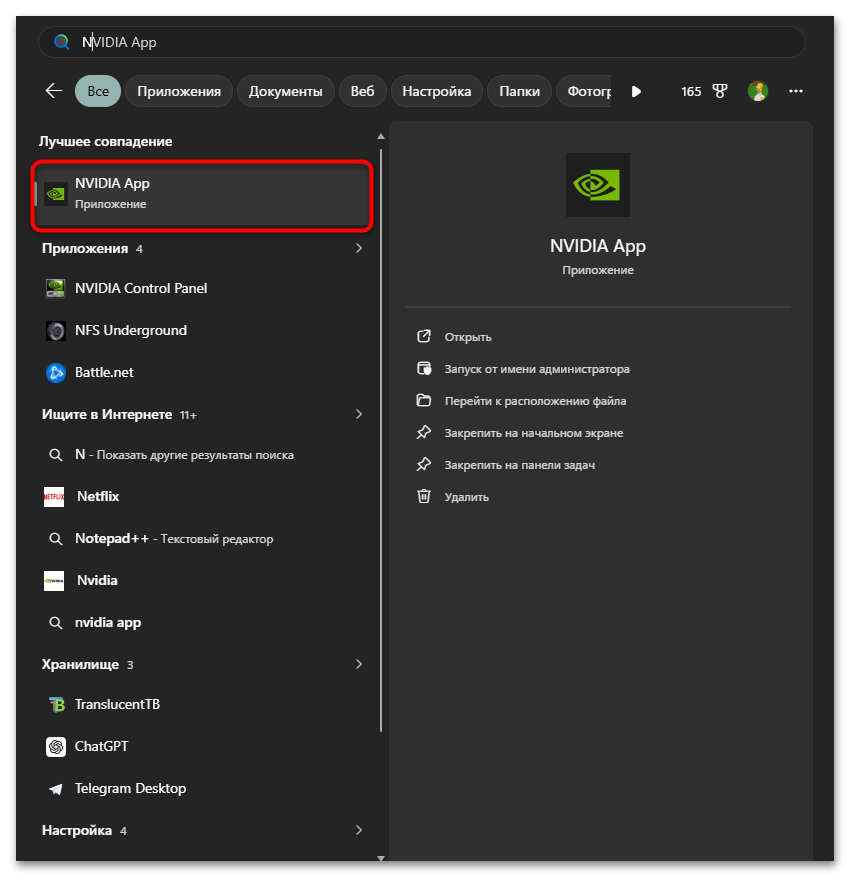Image resolution: width=850 pixels, height=877 pixels.
Task: Click the 165 rewards points counter
Action: coord(691,91)
